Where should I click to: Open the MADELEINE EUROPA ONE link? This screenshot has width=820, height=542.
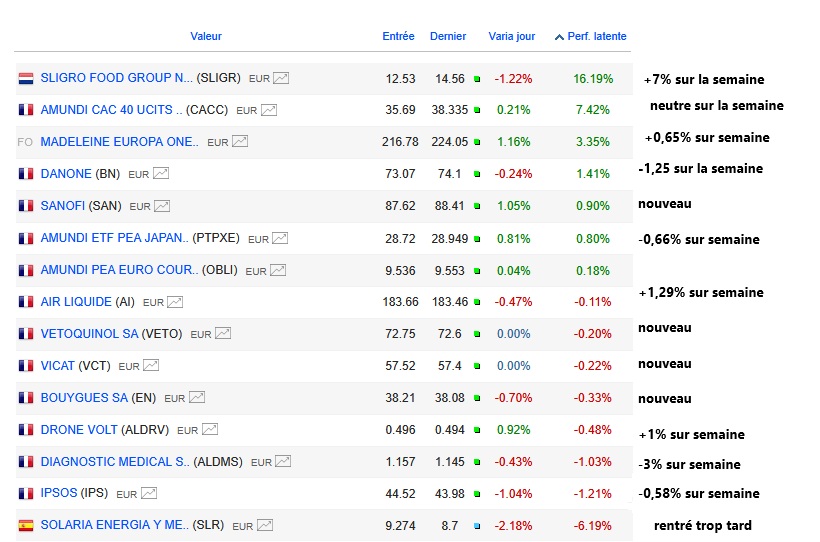pos(120,142)
